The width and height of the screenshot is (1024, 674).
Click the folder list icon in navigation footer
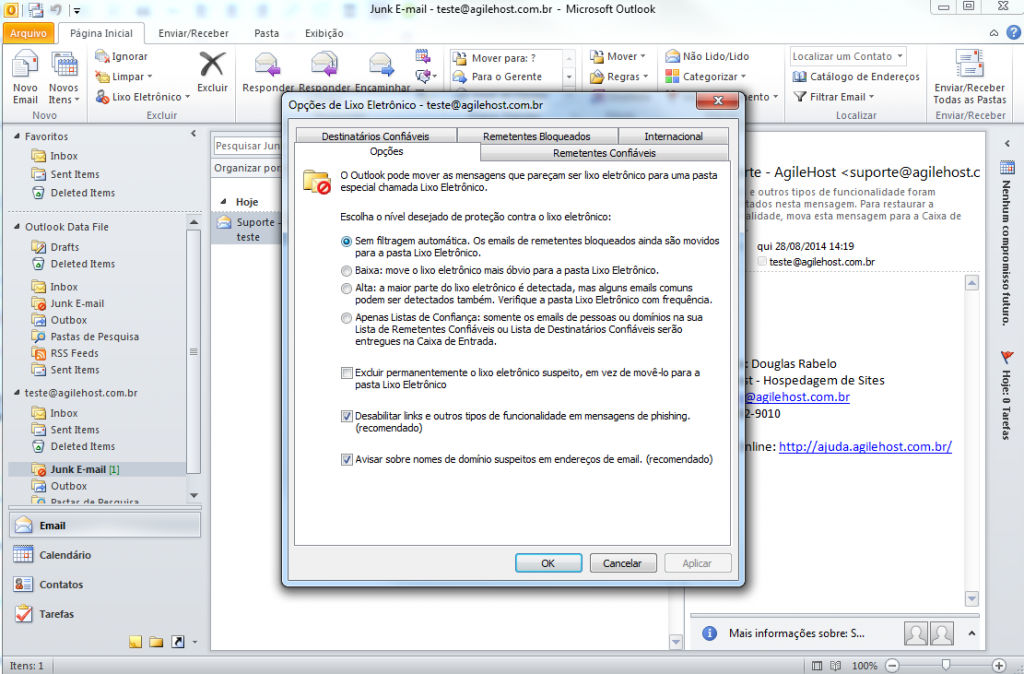pos(155,641)
